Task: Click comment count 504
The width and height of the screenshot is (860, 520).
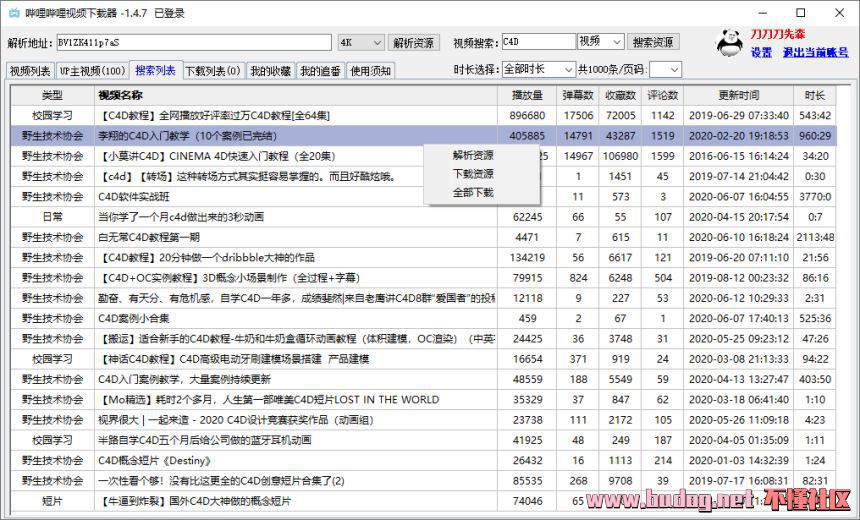Action: click(x=663, y=278)
